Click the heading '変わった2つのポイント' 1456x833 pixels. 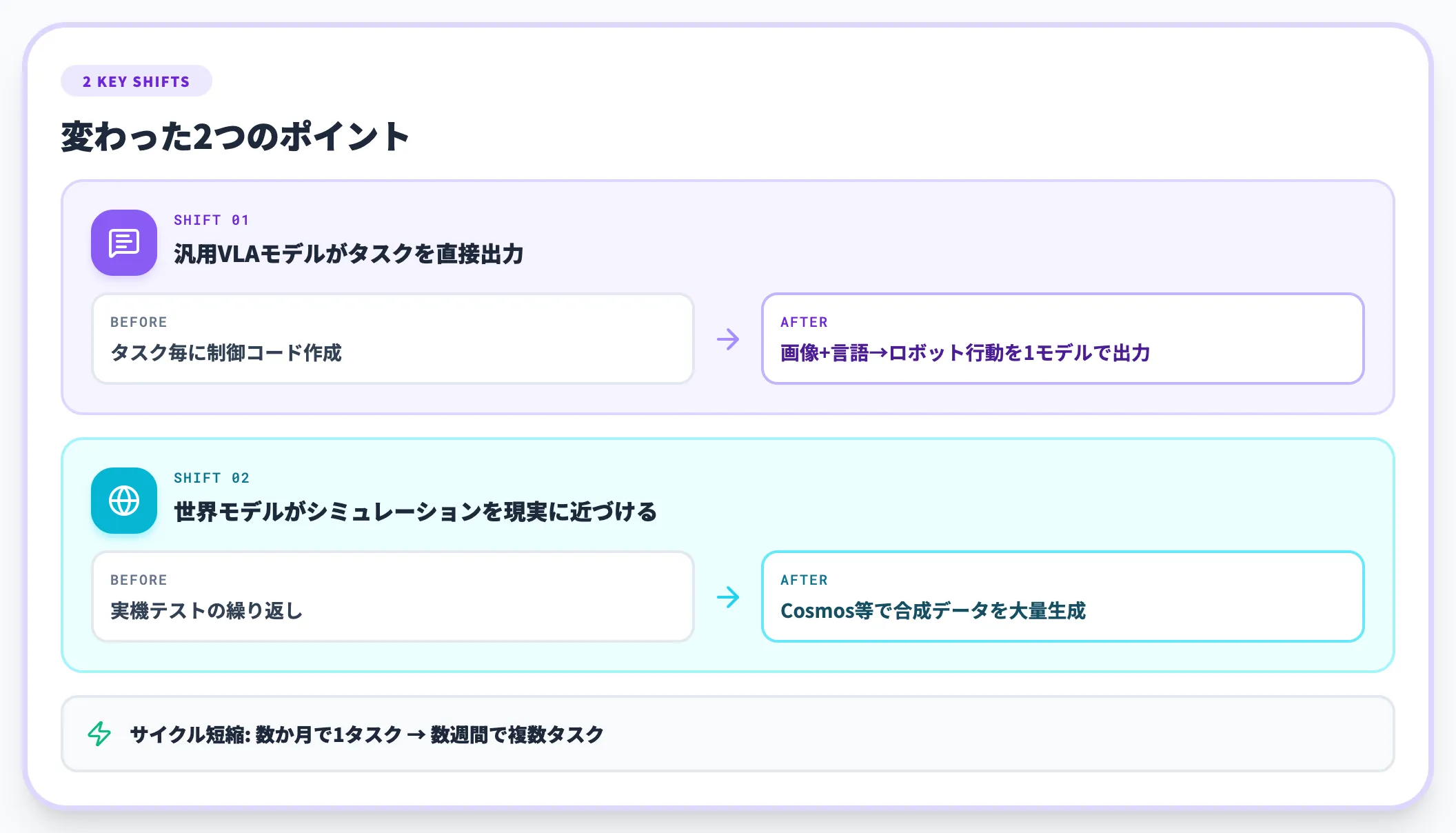pyautogui.click(x=236, y=137)
